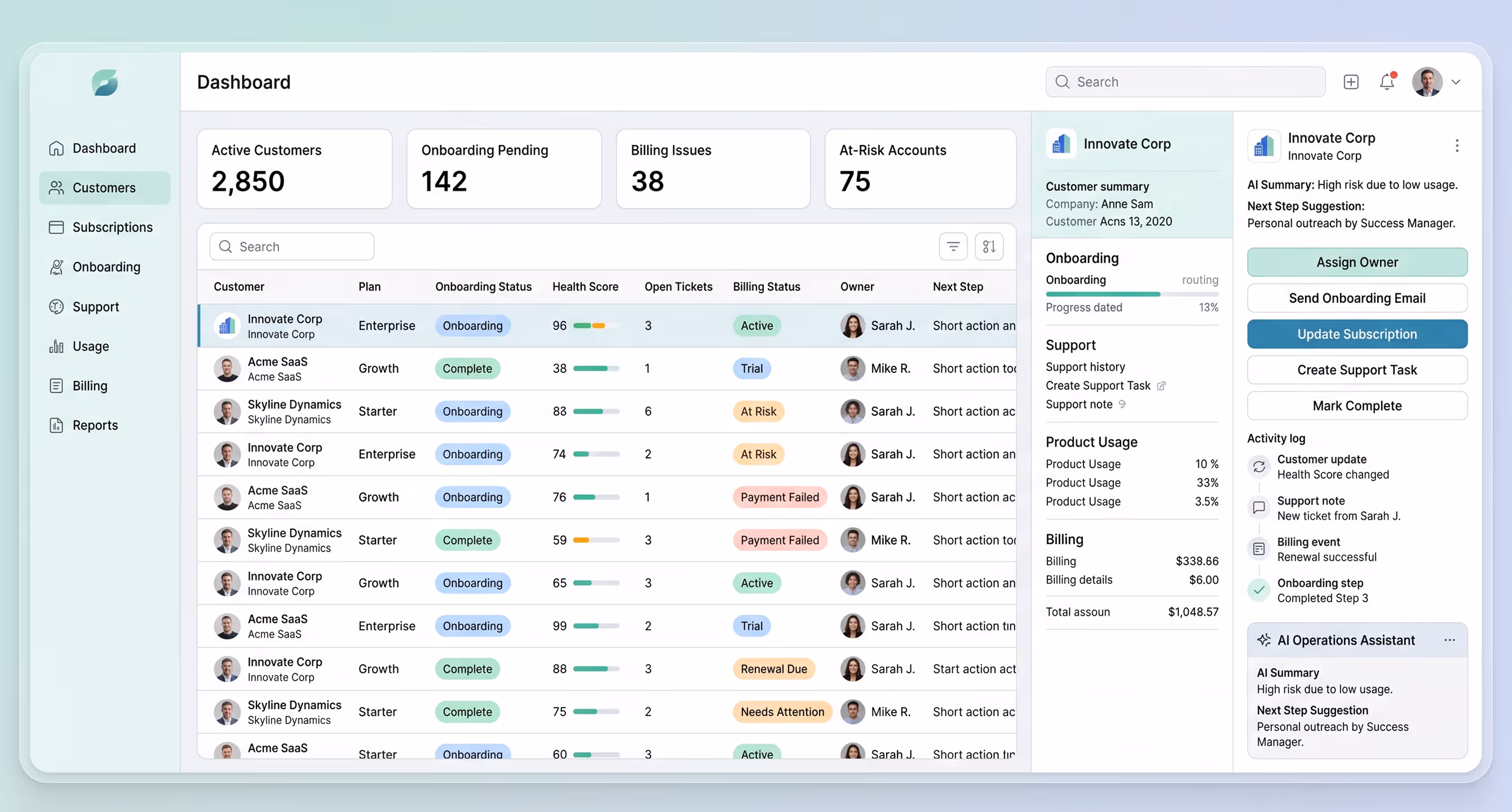This screenshot has height=812, width=1512.
Task: Click the Onboarding progress bar in detail panel
Action: [1131, 294]
